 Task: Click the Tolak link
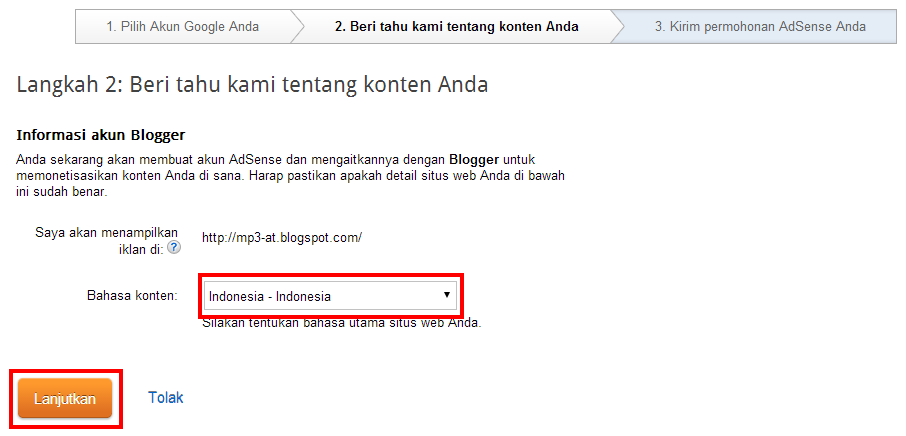tap(166, 397)
